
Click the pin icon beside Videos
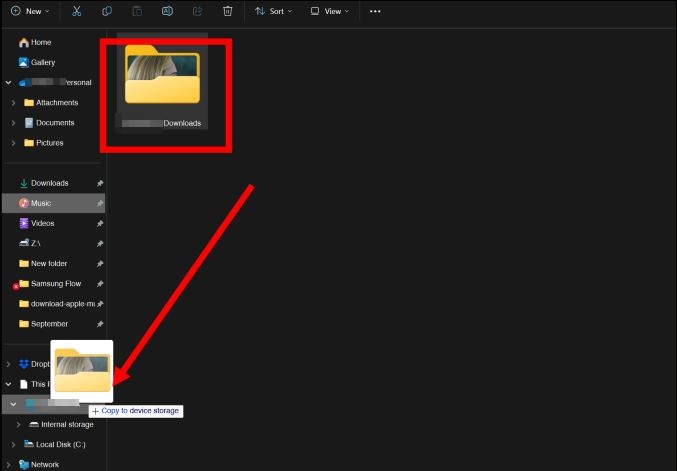tap(100, 224)
